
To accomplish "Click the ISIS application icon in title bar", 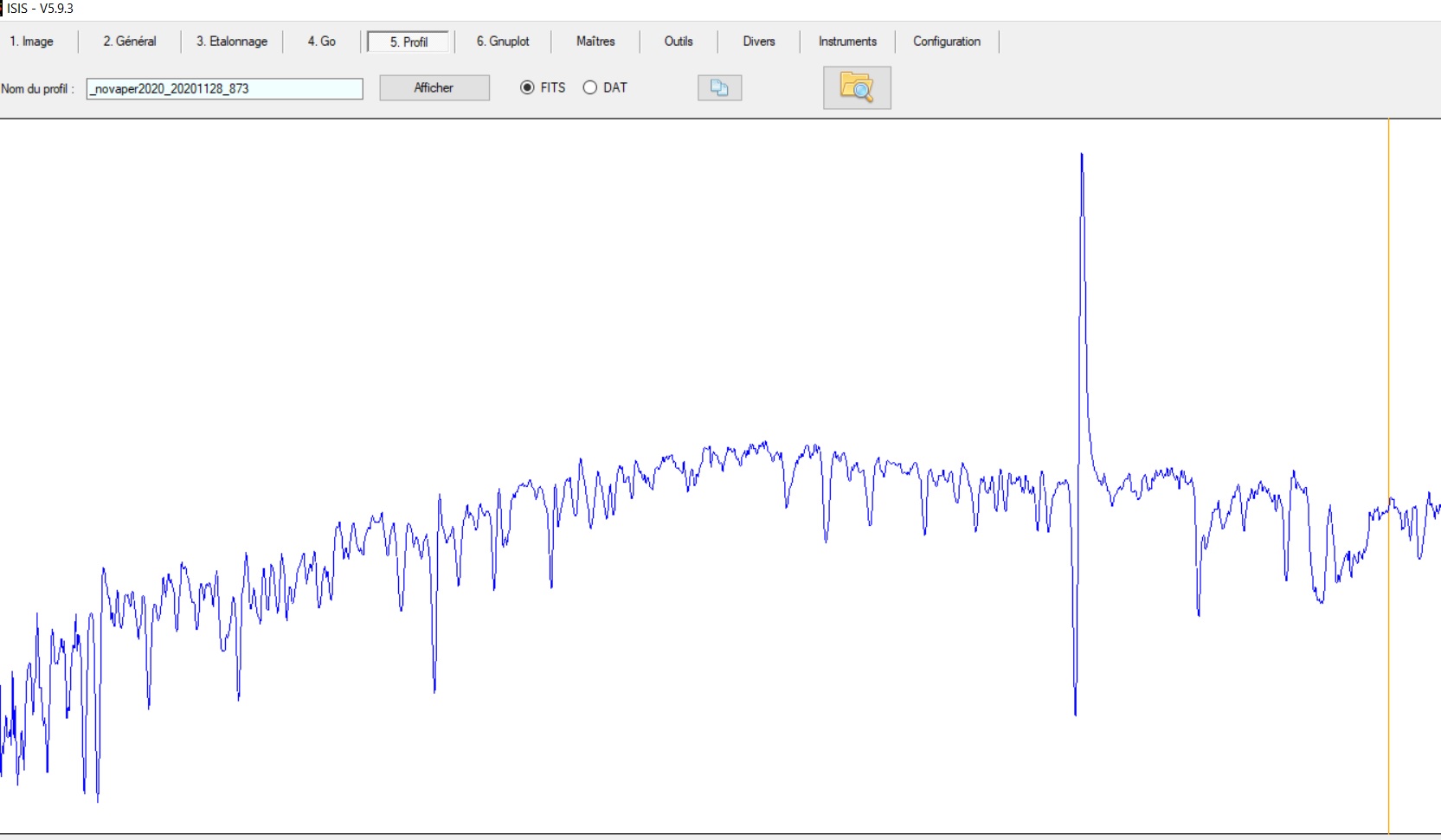I will tap(3, 9).
